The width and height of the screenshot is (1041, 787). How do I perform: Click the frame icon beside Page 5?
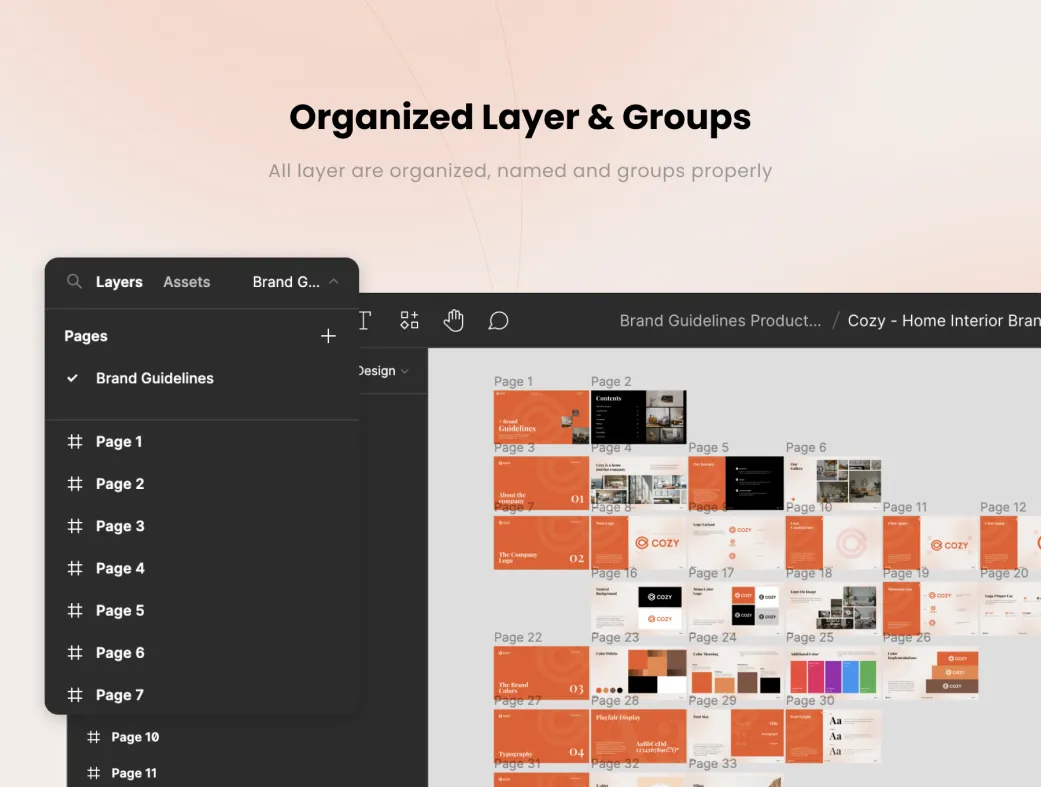coord(75,611)
